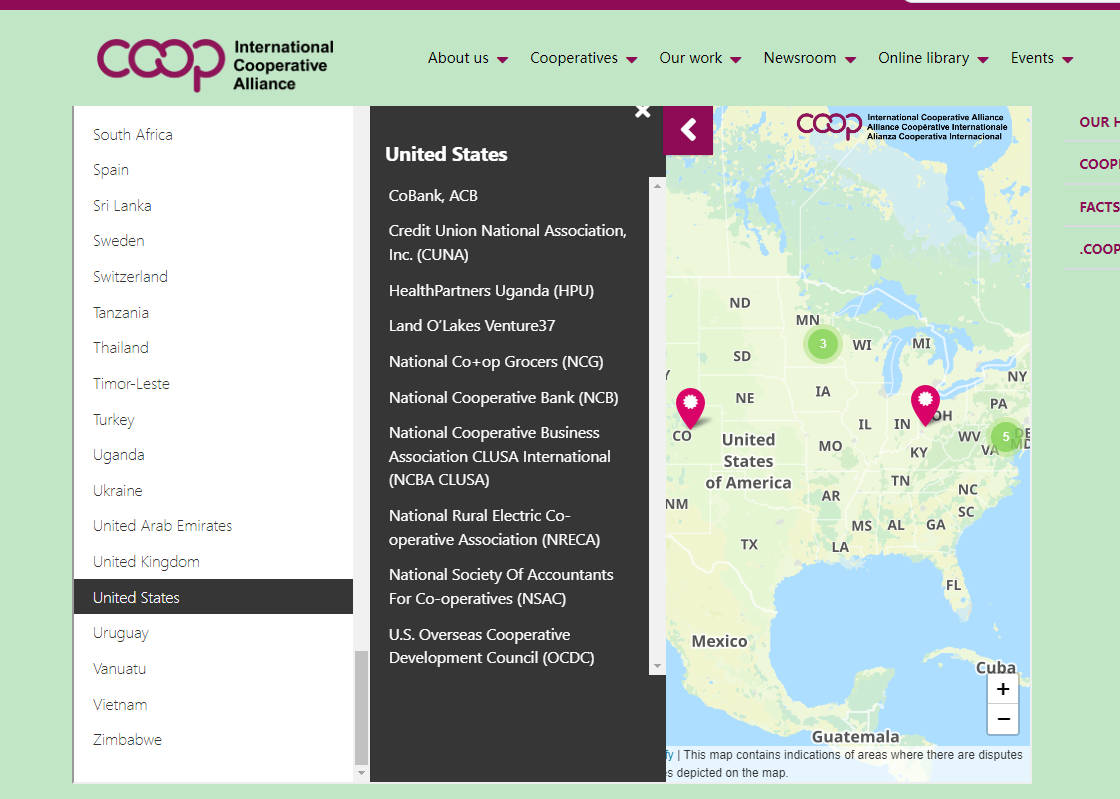Viewport: 1120px width, 799px height.
Task: Click the country list scrollbar thumb
Action: pos(361,705)
